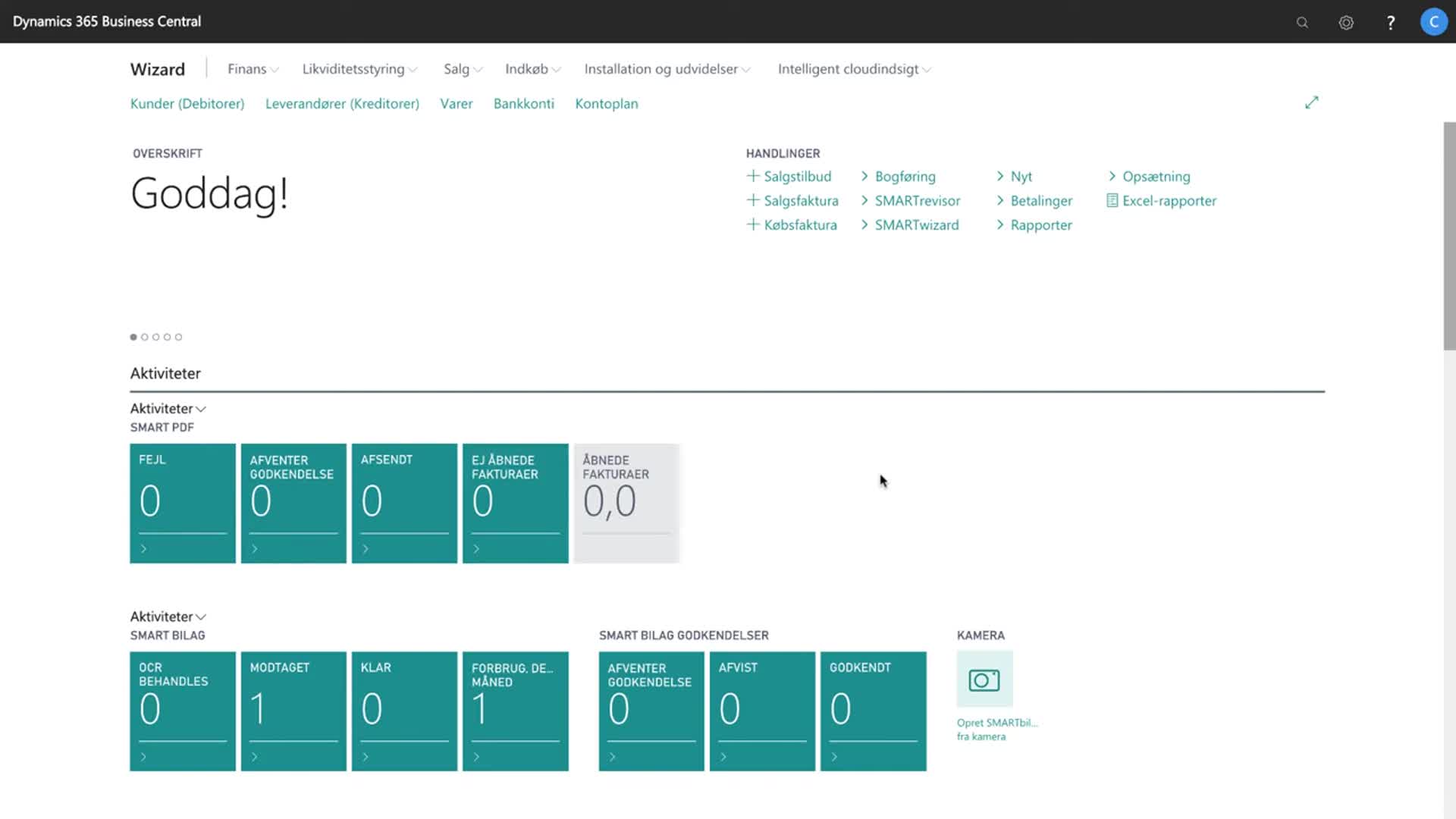Click the Goddag! headline text
Viewport: 1456px width, 819px height.
[x=209, y=194]
